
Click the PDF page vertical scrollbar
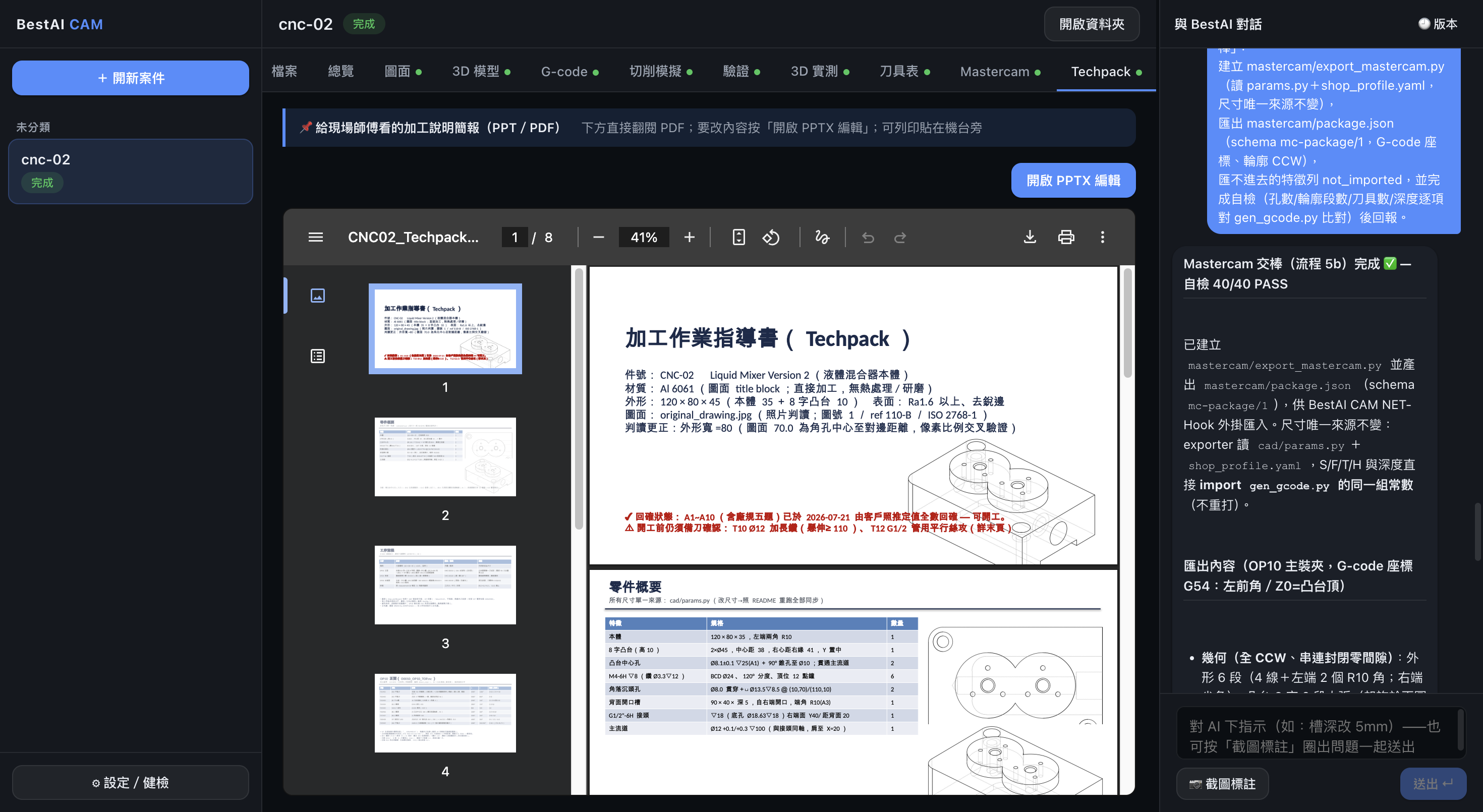coord(1127,322)
